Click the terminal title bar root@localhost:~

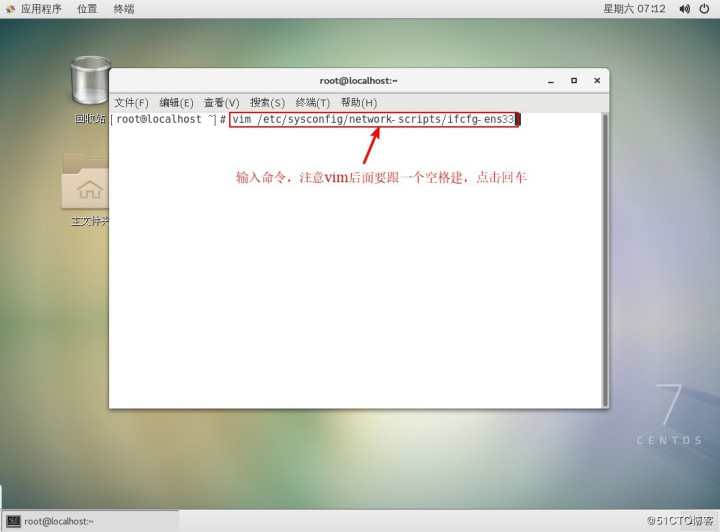[359, 81]
